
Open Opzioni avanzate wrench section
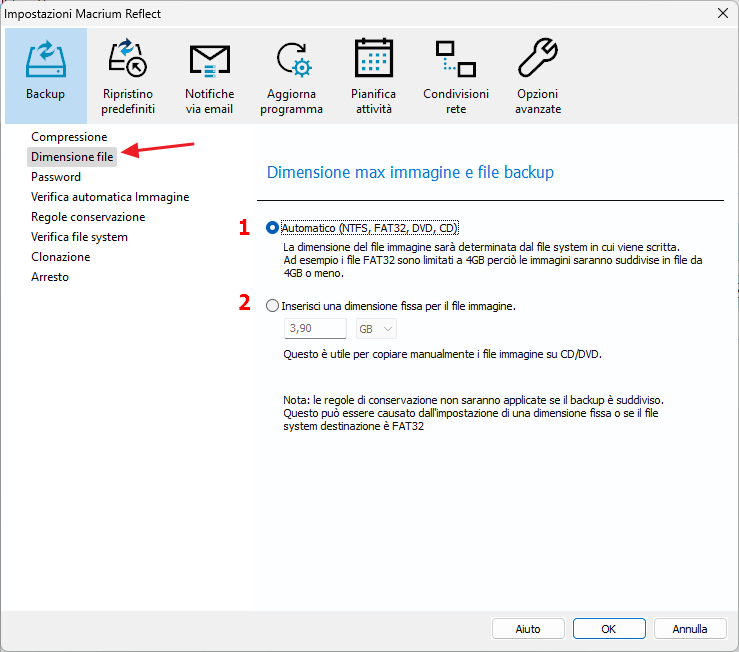538,75
